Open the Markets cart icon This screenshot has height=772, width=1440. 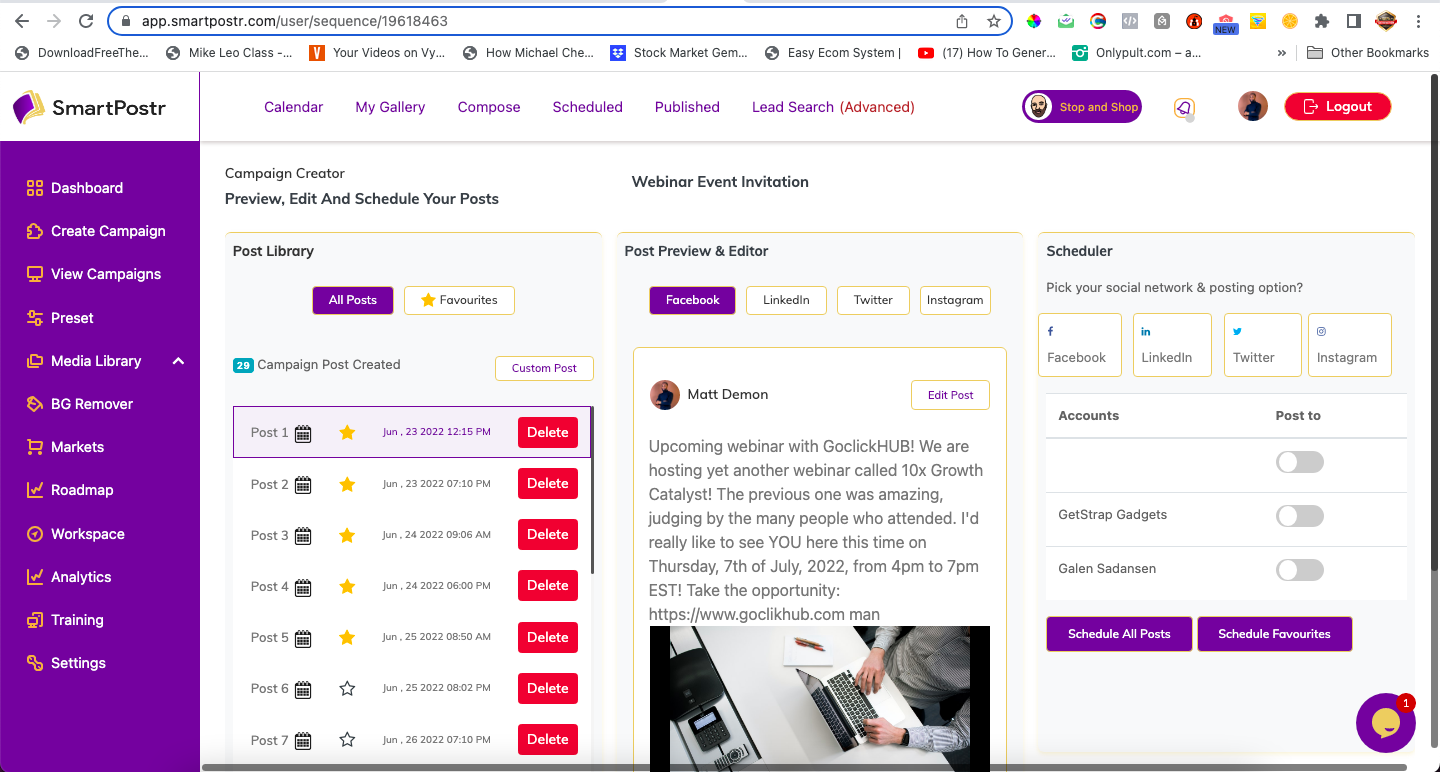tap(35, 447)
